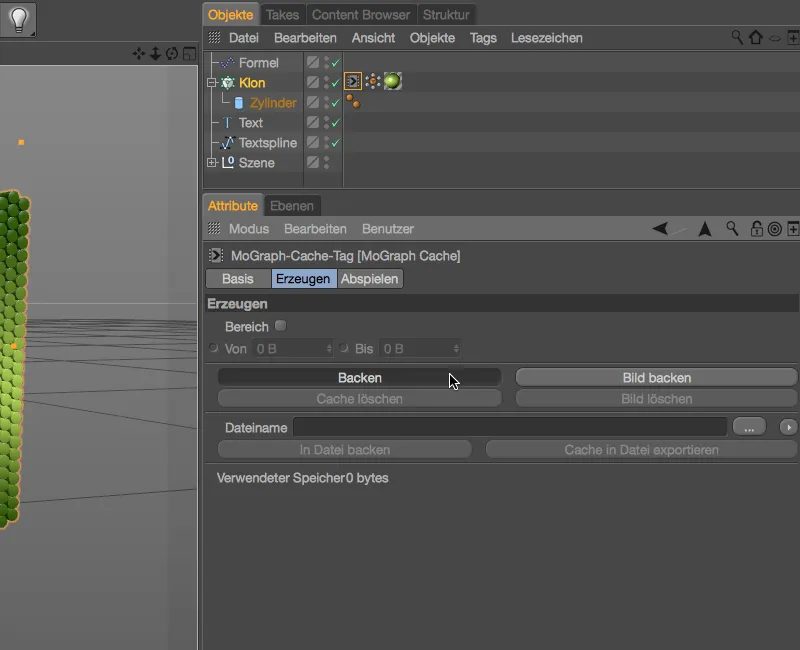
Task: Click the green material tag on Klon
Action: point(392,82)
